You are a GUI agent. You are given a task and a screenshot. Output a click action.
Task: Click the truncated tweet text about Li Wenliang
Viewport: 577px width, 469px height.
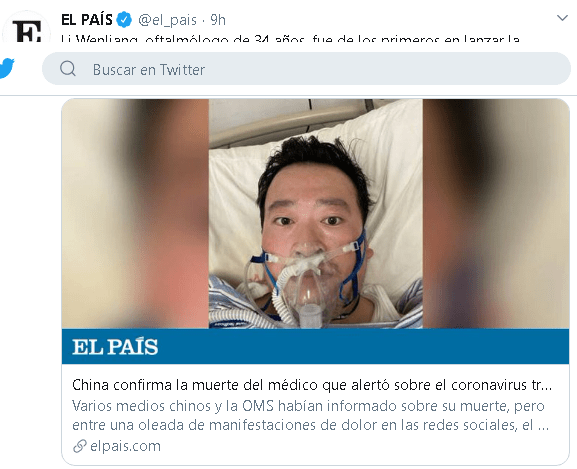tap(290, 38)
